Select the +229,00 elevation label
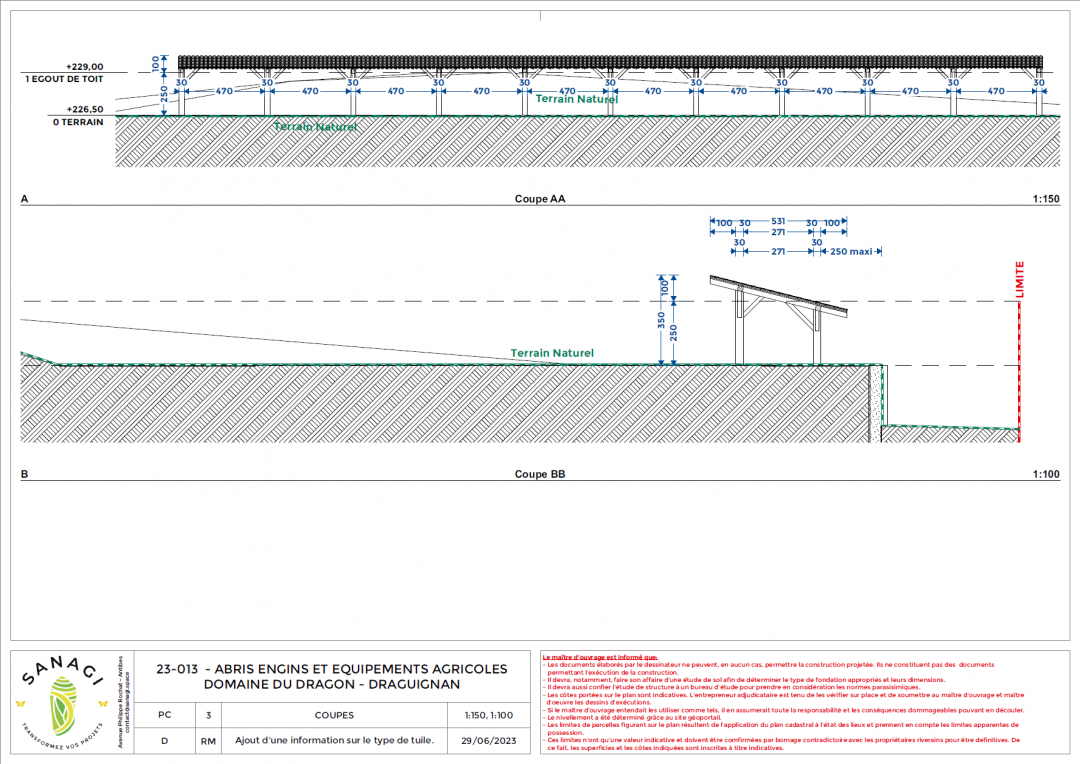Screen dimensions: 1080x764 [x=85, y=67]
